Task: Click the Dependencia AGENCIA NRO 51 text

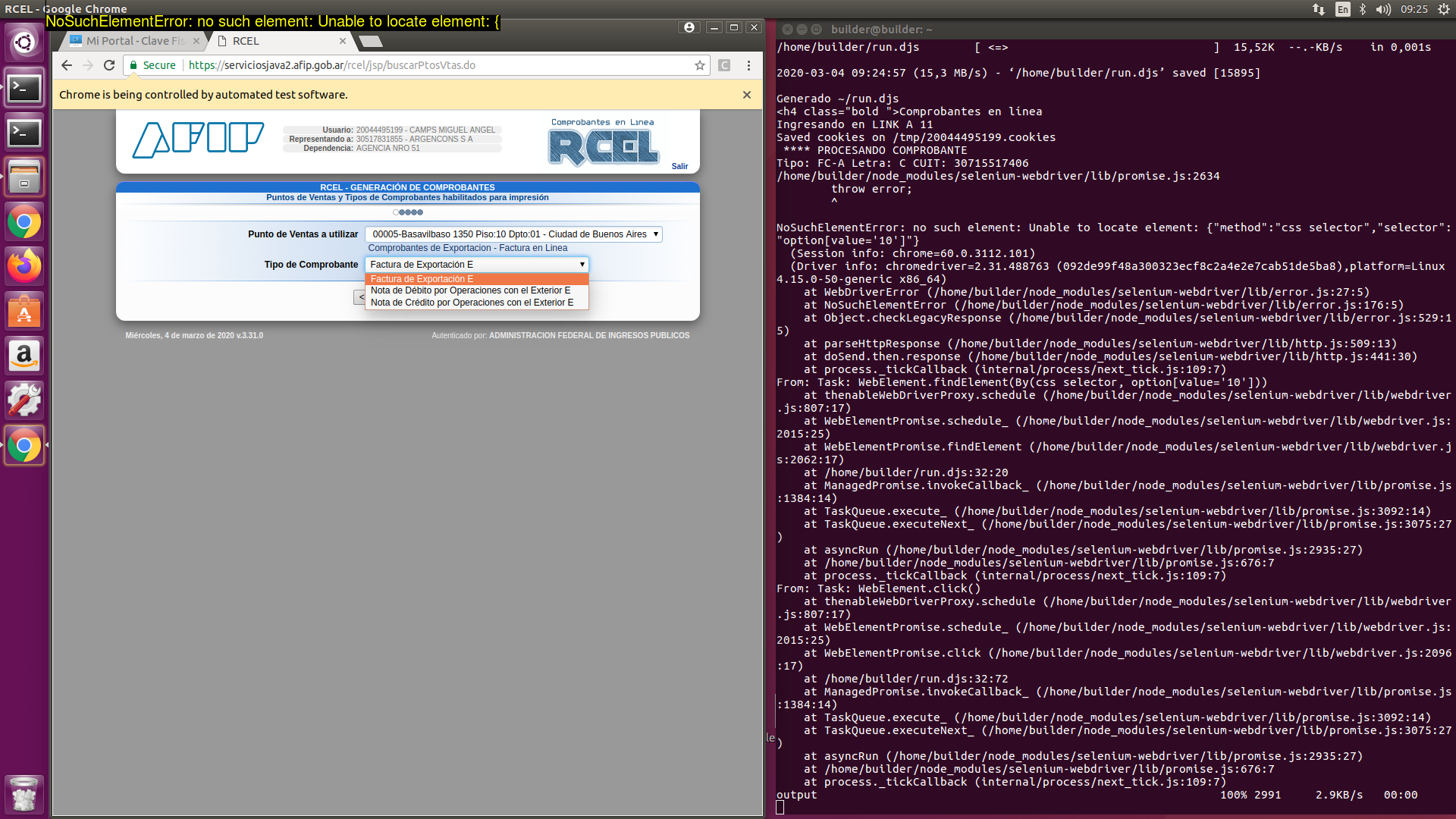Action: (x=388, y=148)
